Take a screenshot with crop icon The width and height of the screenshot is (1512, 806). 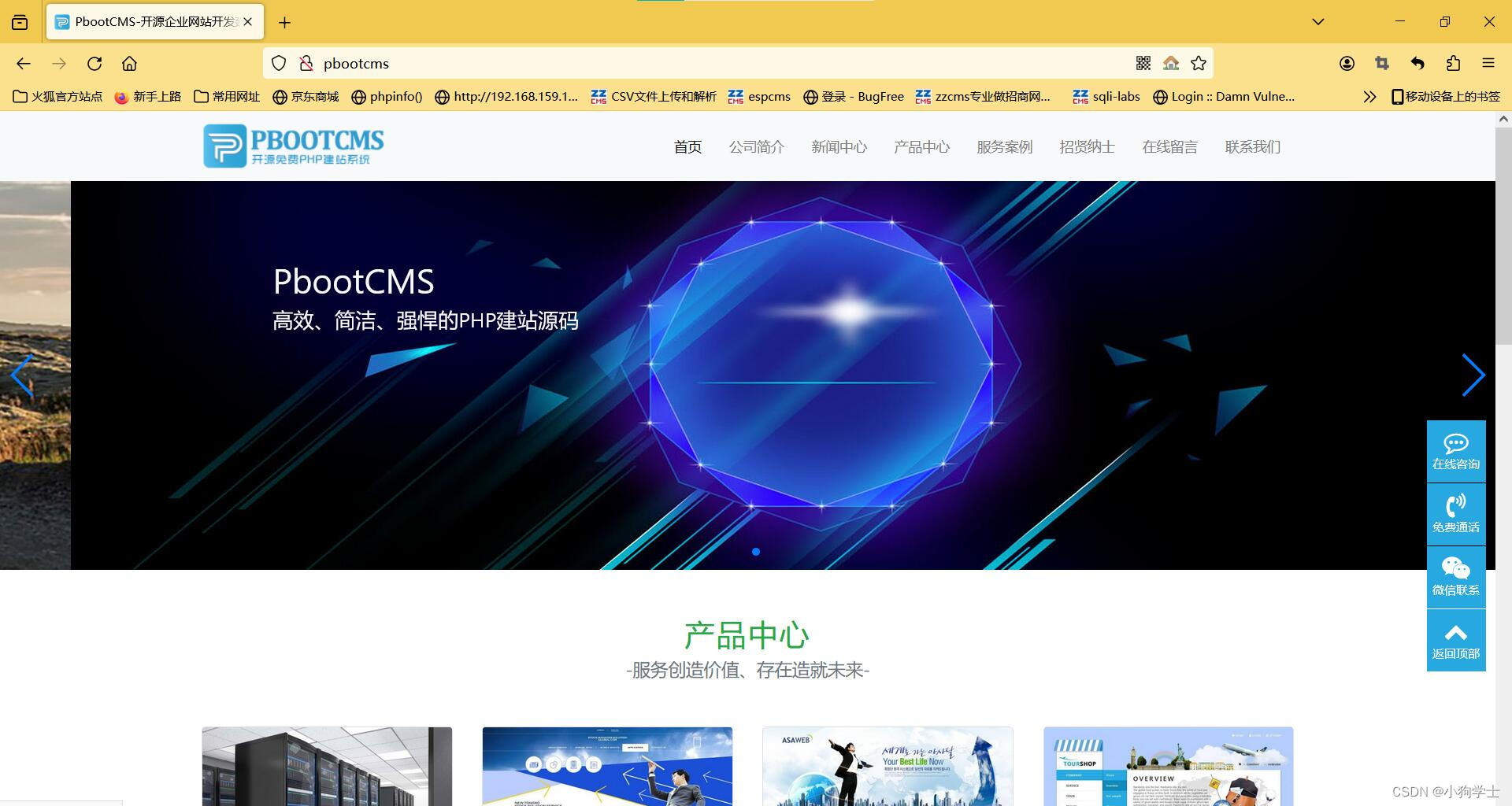[1382, 64]
